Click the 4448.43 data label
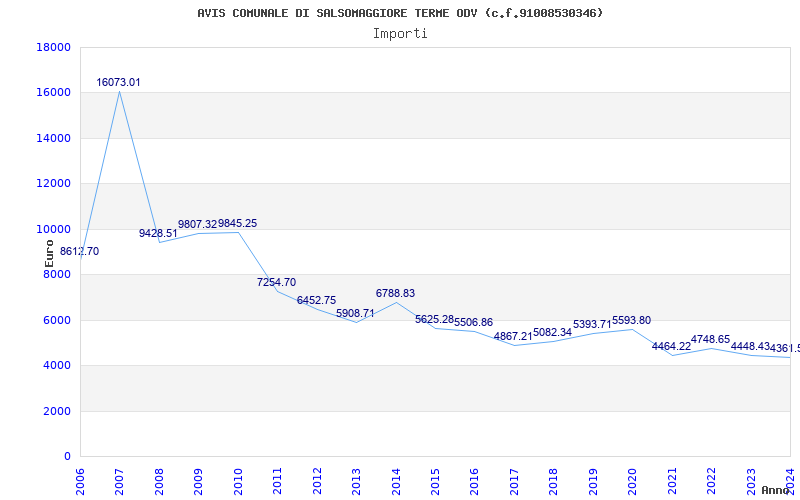Viewport: 800px width, 500px height. [751, 346]
